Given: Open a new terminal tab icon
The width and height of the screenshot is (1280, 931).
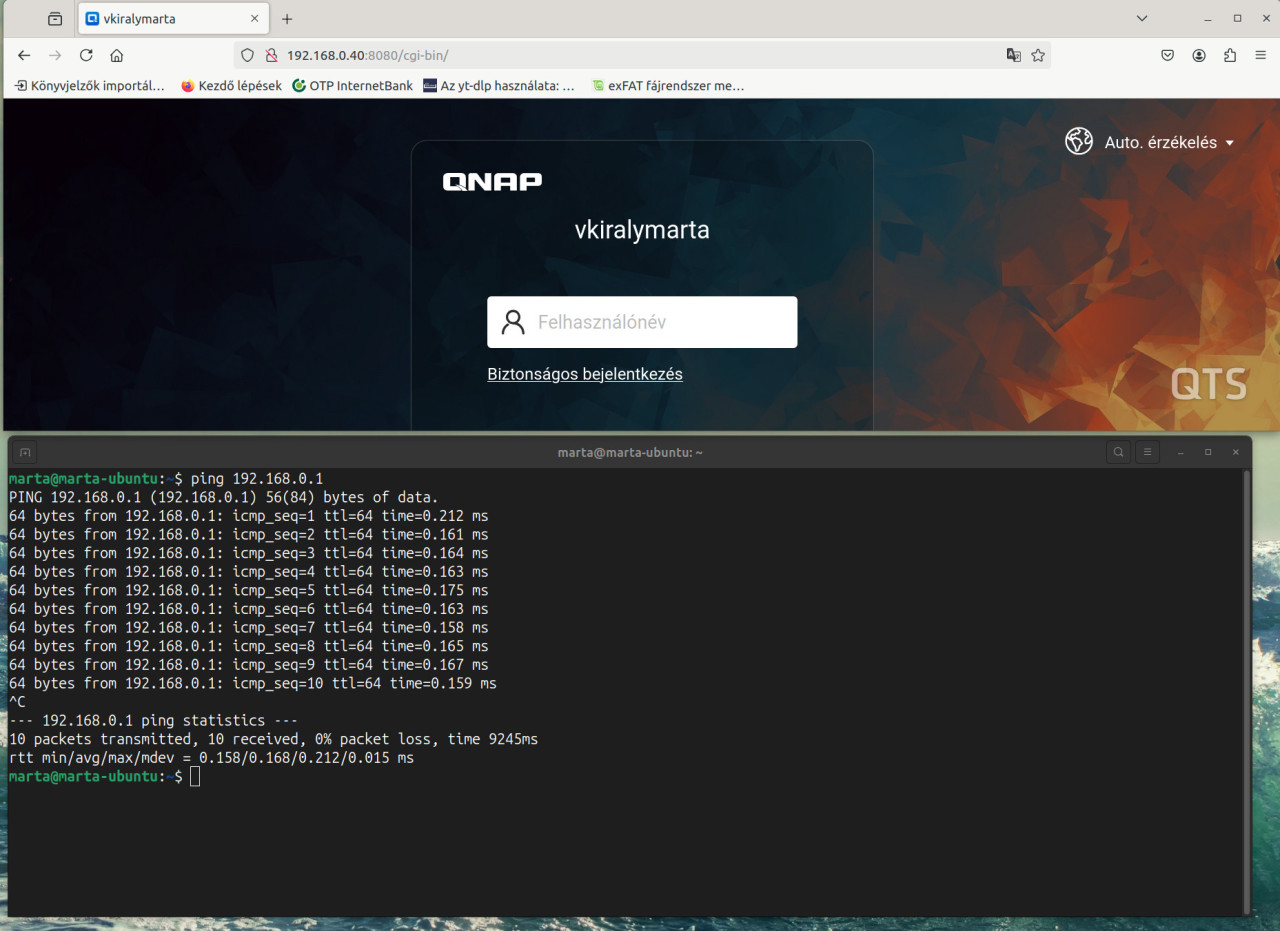Looking at the screenshot, I should click(25, 452).
